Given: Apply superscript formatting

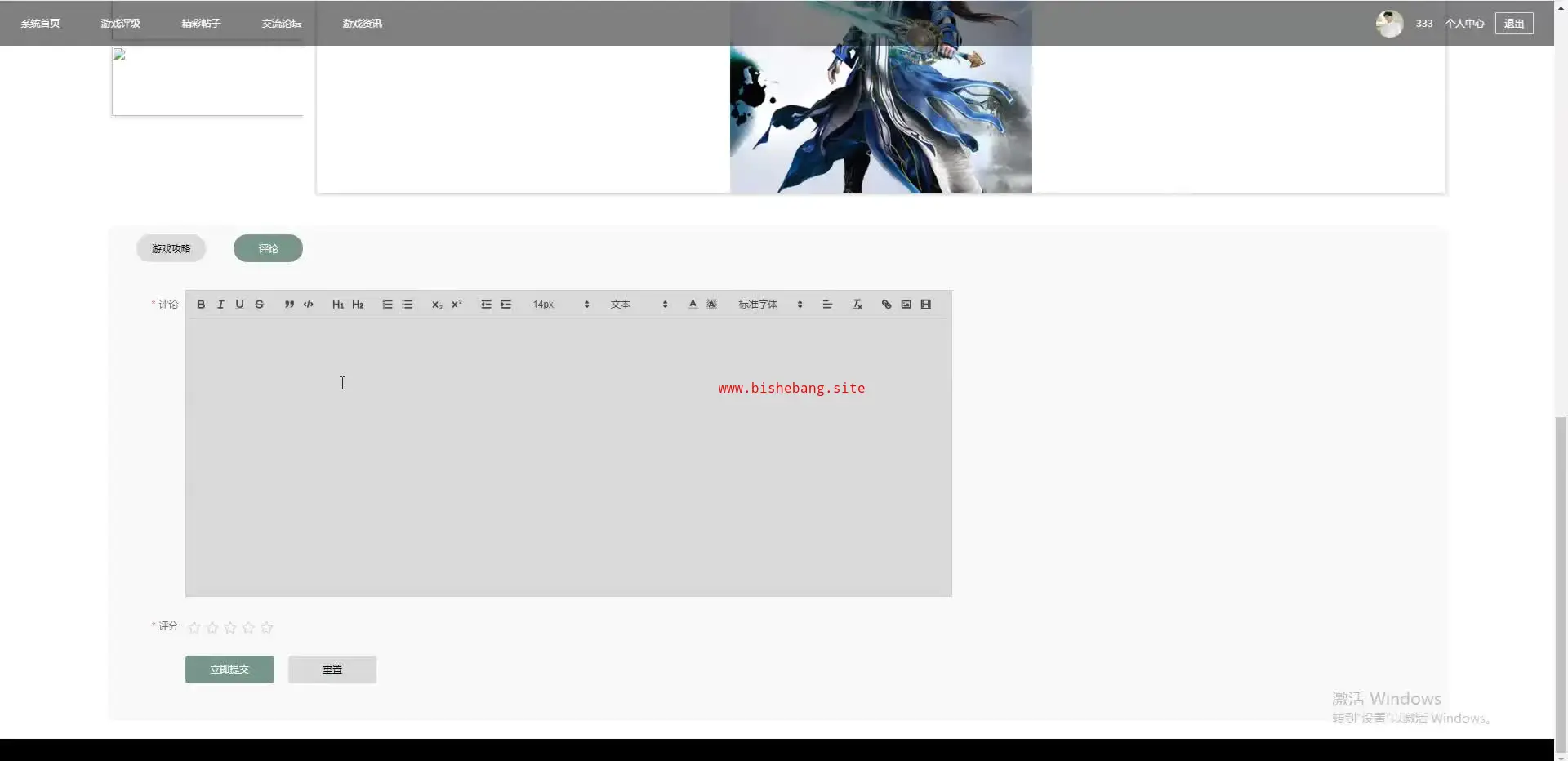Looking at the screenshot, I should pyautogui.click(x=457, y=305).
